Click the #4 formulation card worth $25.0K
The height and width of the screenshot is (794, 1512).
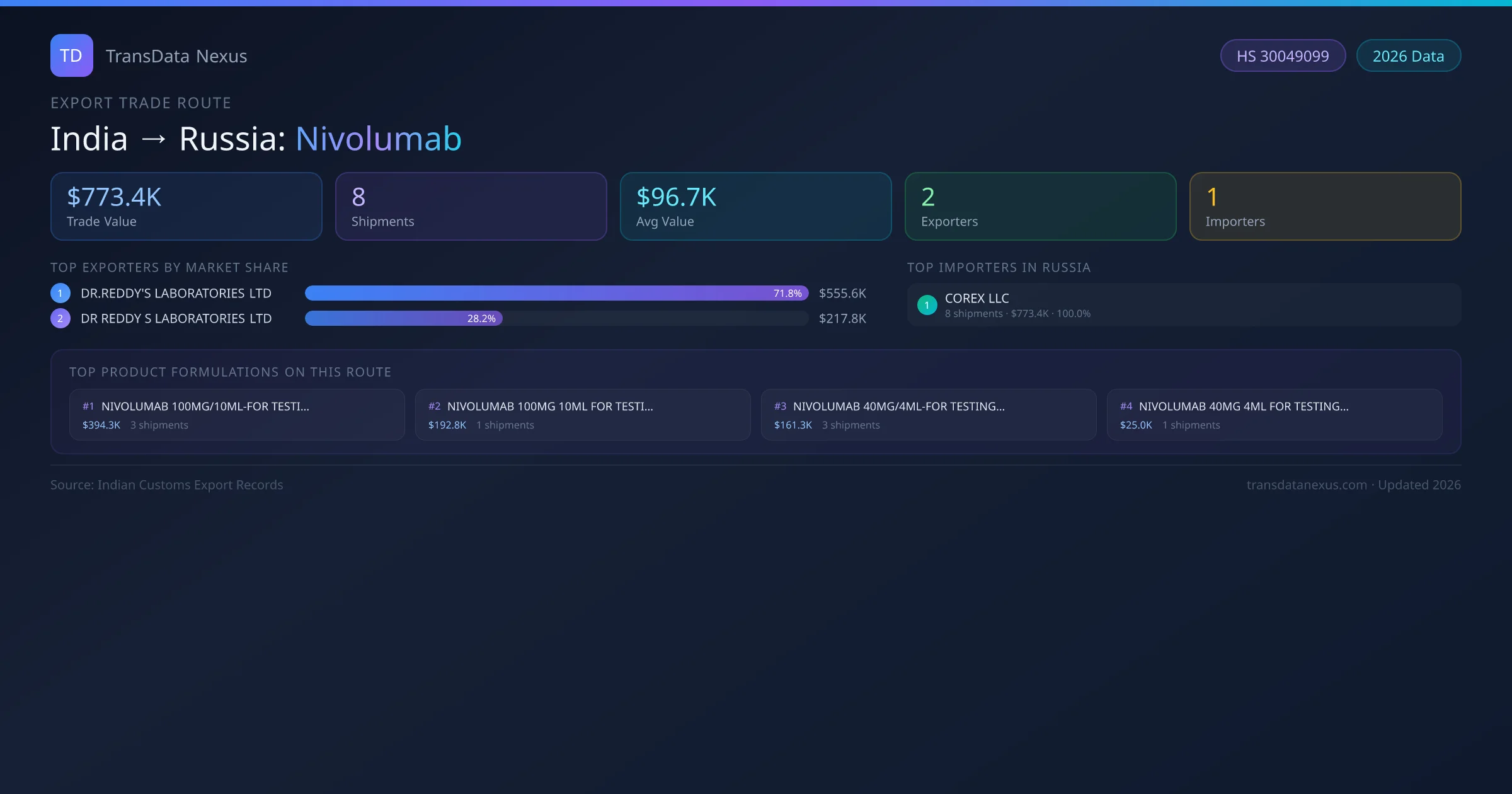coord(1274,415)
